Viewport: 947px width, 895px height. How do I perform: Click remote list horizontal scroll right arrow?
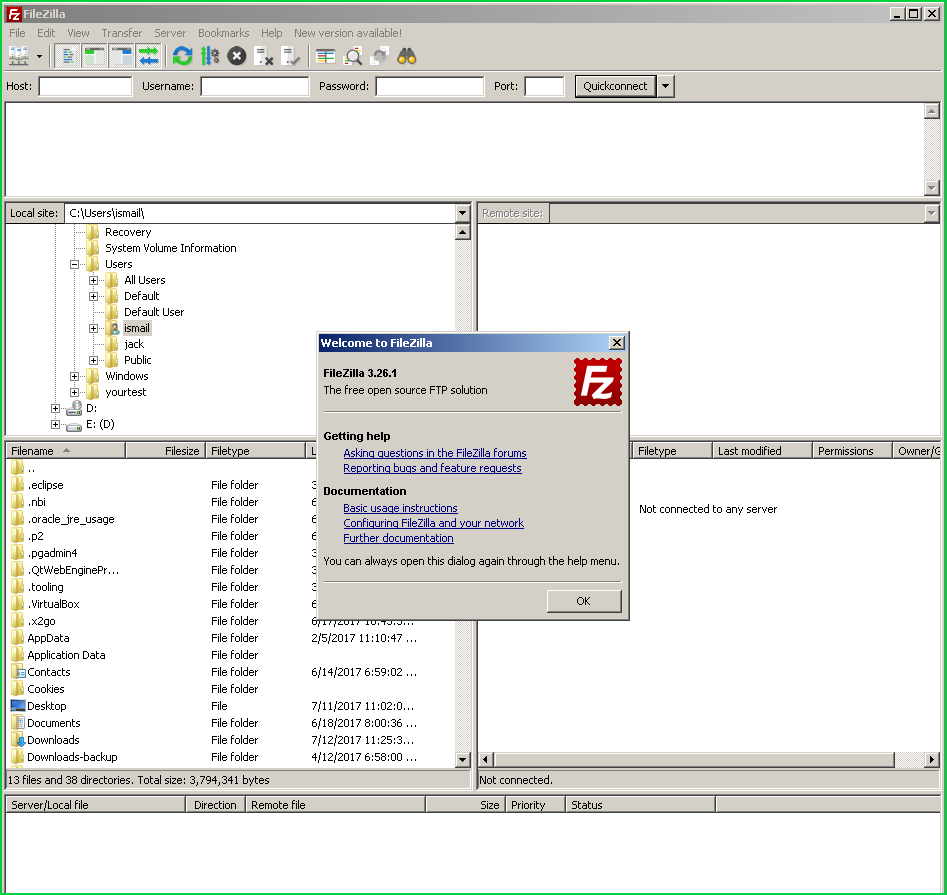(x=932, y=760)
